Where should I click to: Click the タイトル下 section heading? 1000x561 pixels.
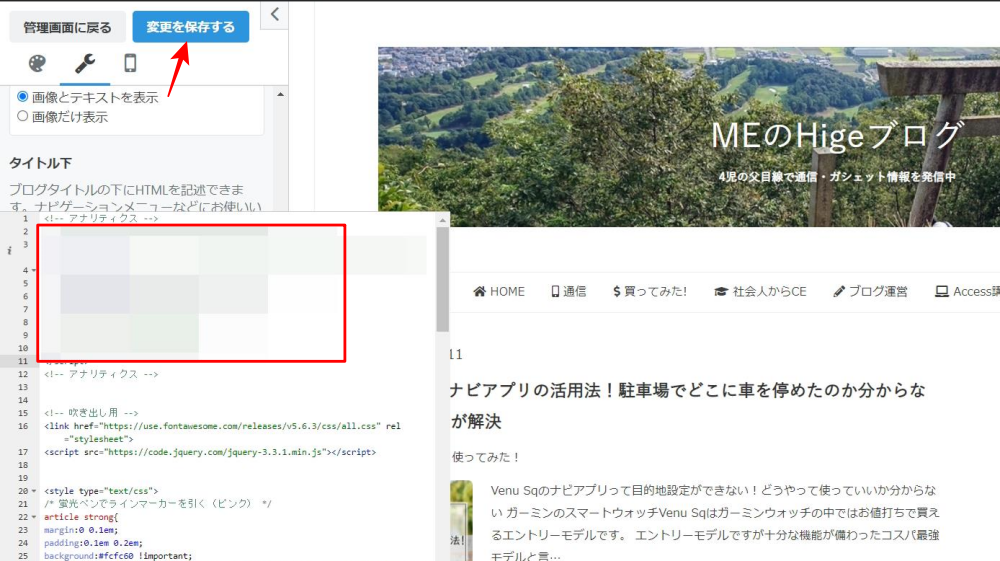40,163
